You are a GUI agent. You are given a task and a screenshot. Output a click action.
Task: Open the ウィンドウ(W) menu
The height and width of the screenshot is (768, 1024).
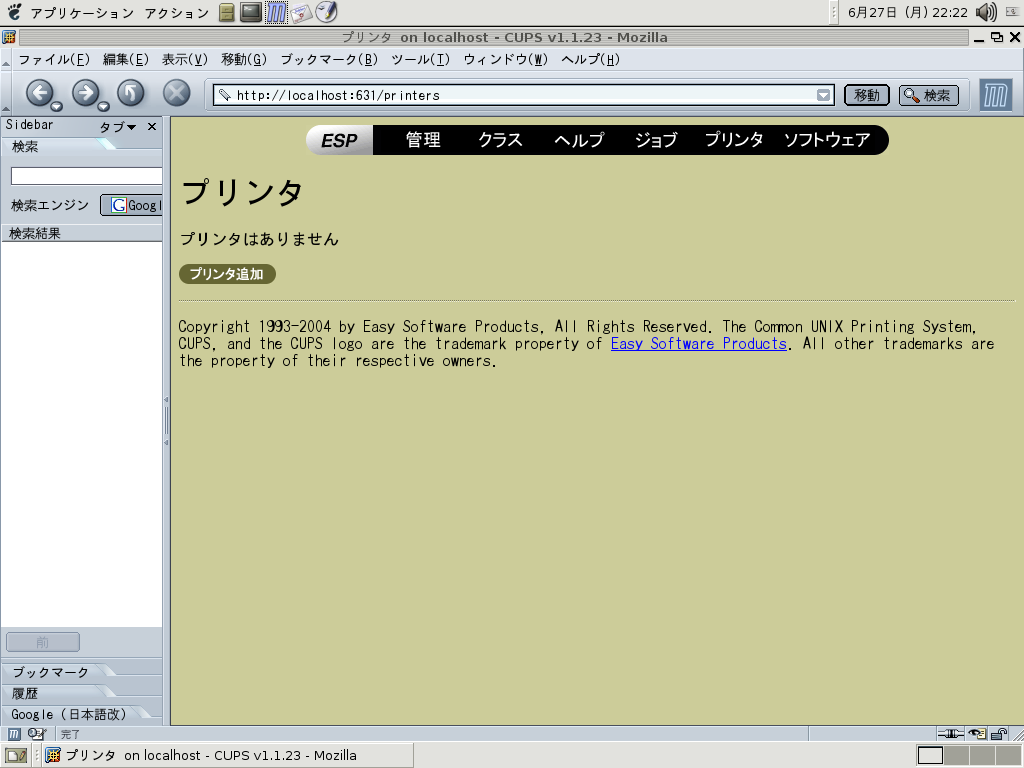click(x=505, y=59)
